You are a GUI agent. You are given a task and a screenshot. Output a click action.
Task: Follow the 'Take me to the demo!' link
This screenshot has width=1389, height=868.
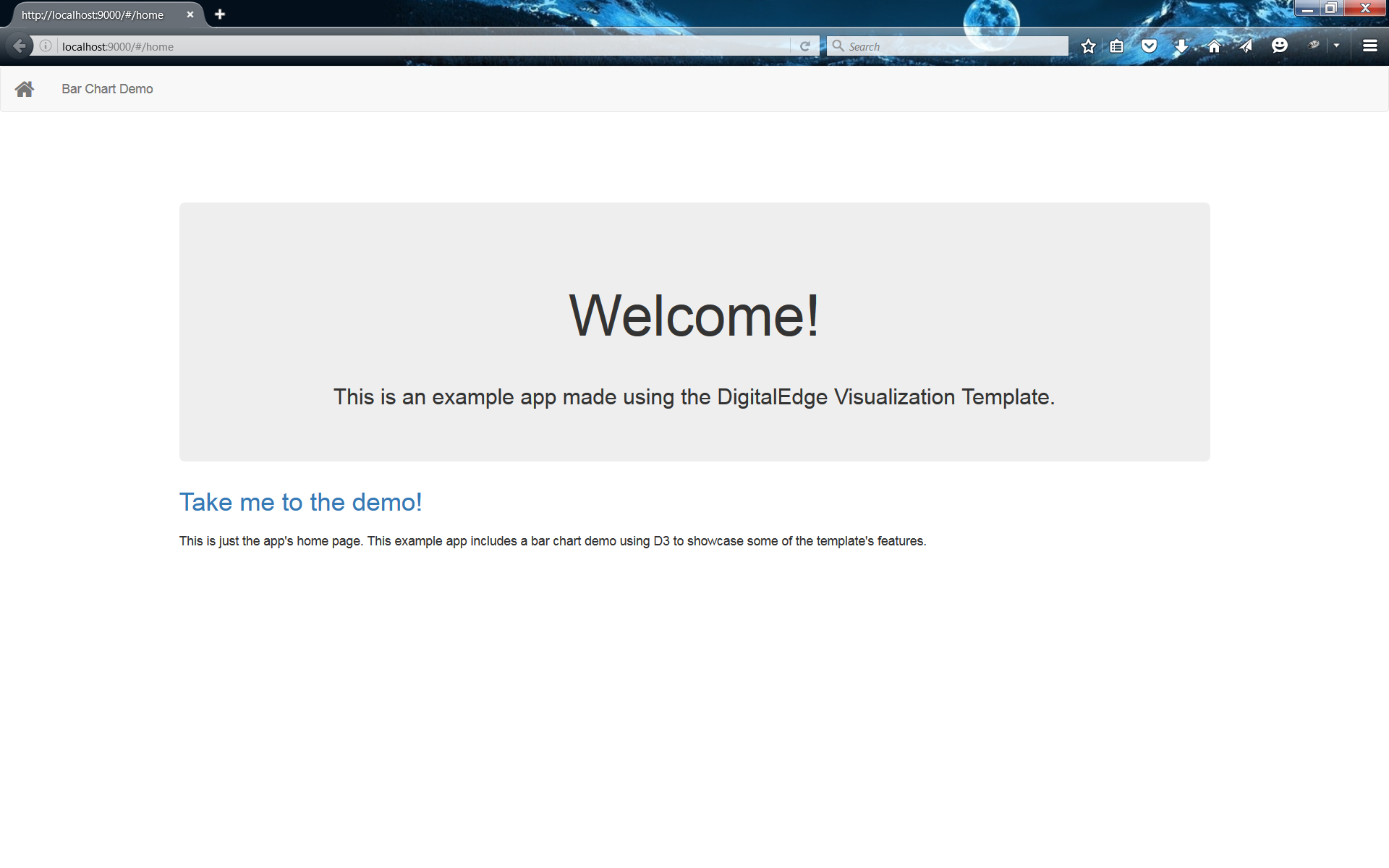[x=300, y=502]
